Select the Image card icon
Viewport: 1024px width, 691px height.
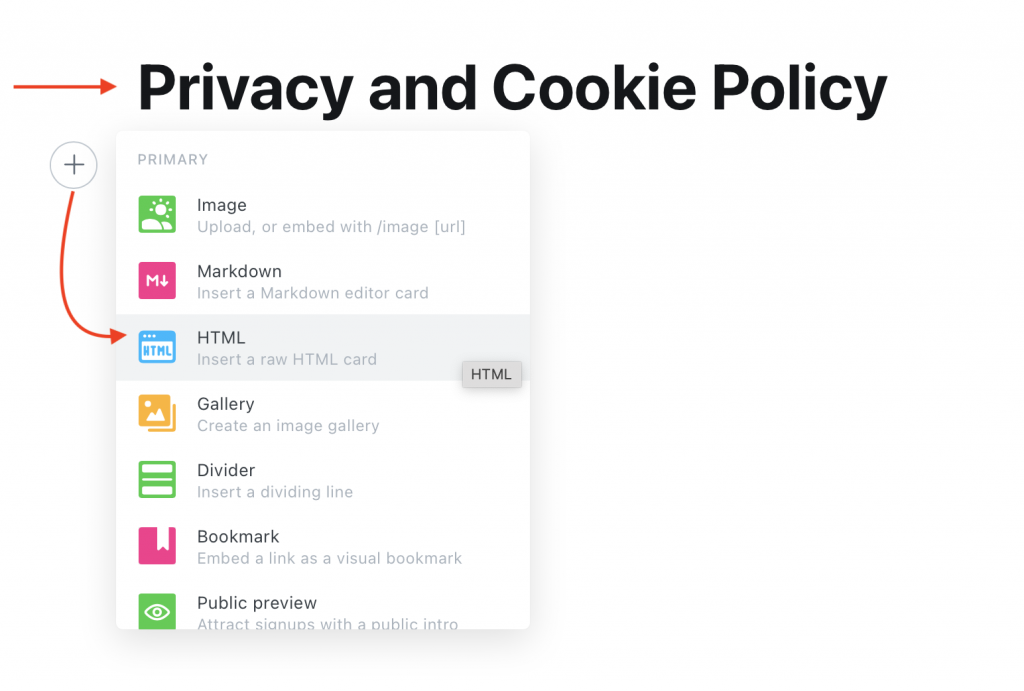[156, 214]
